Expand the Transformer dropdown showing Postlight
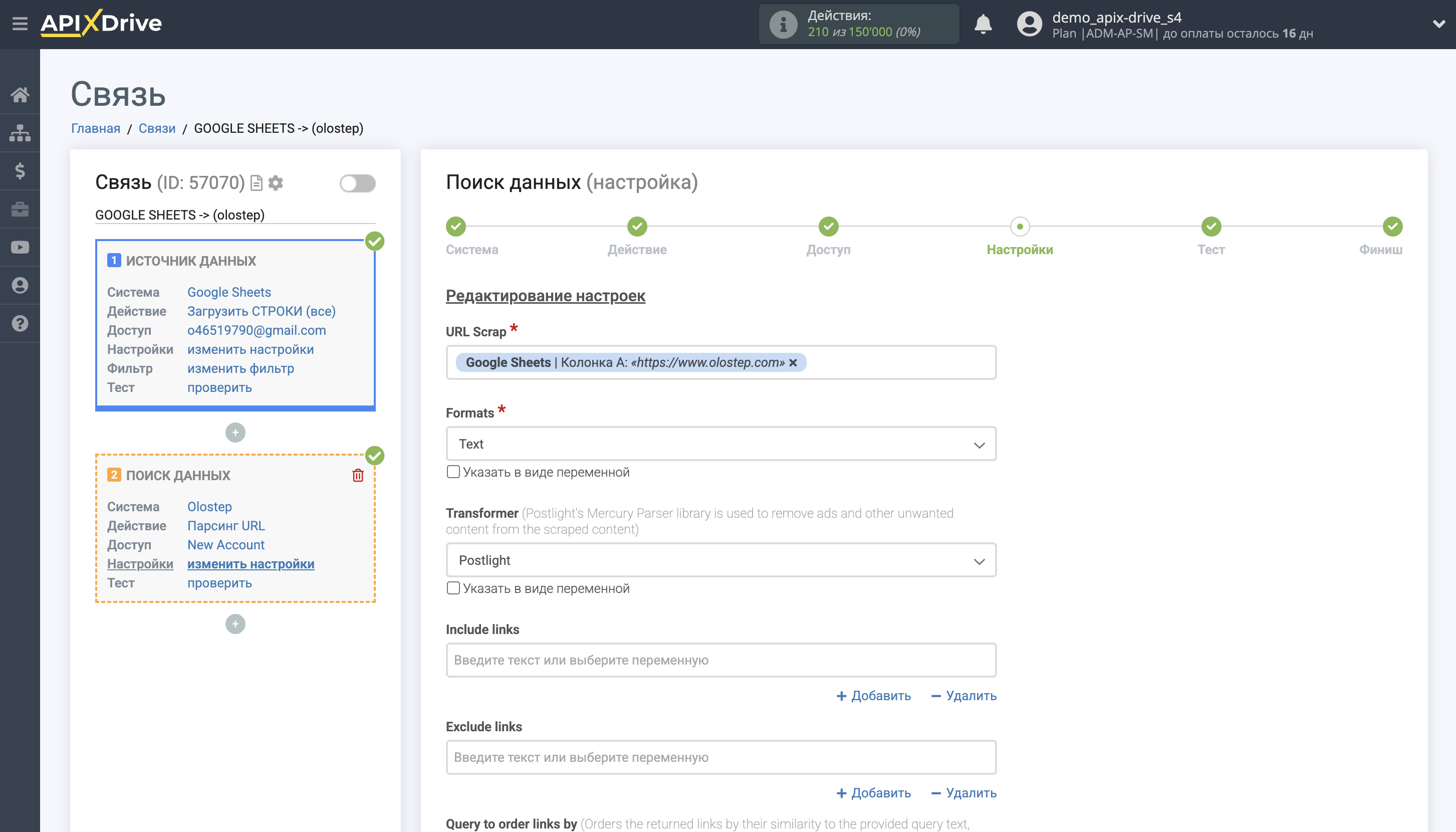1456x832 pixels. click(x=720, y=560)
